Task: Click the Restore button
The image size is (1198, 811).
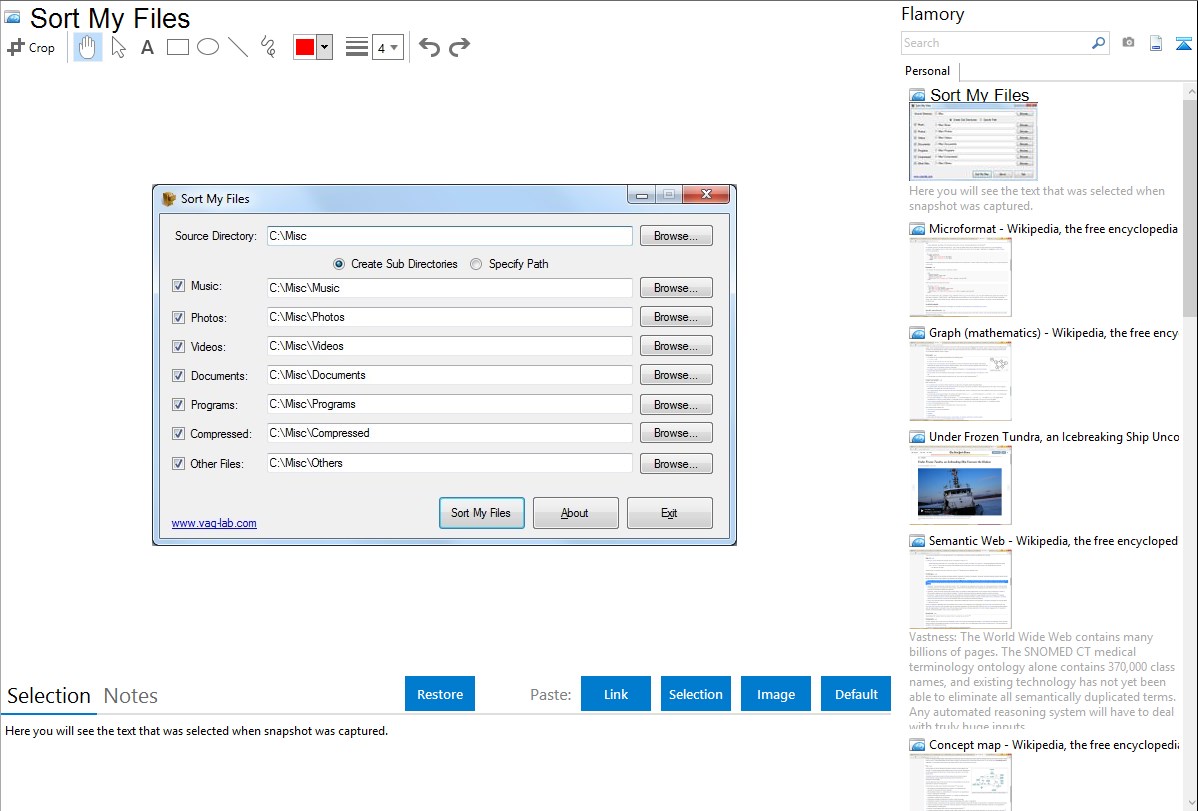Action: coord(440,694)
